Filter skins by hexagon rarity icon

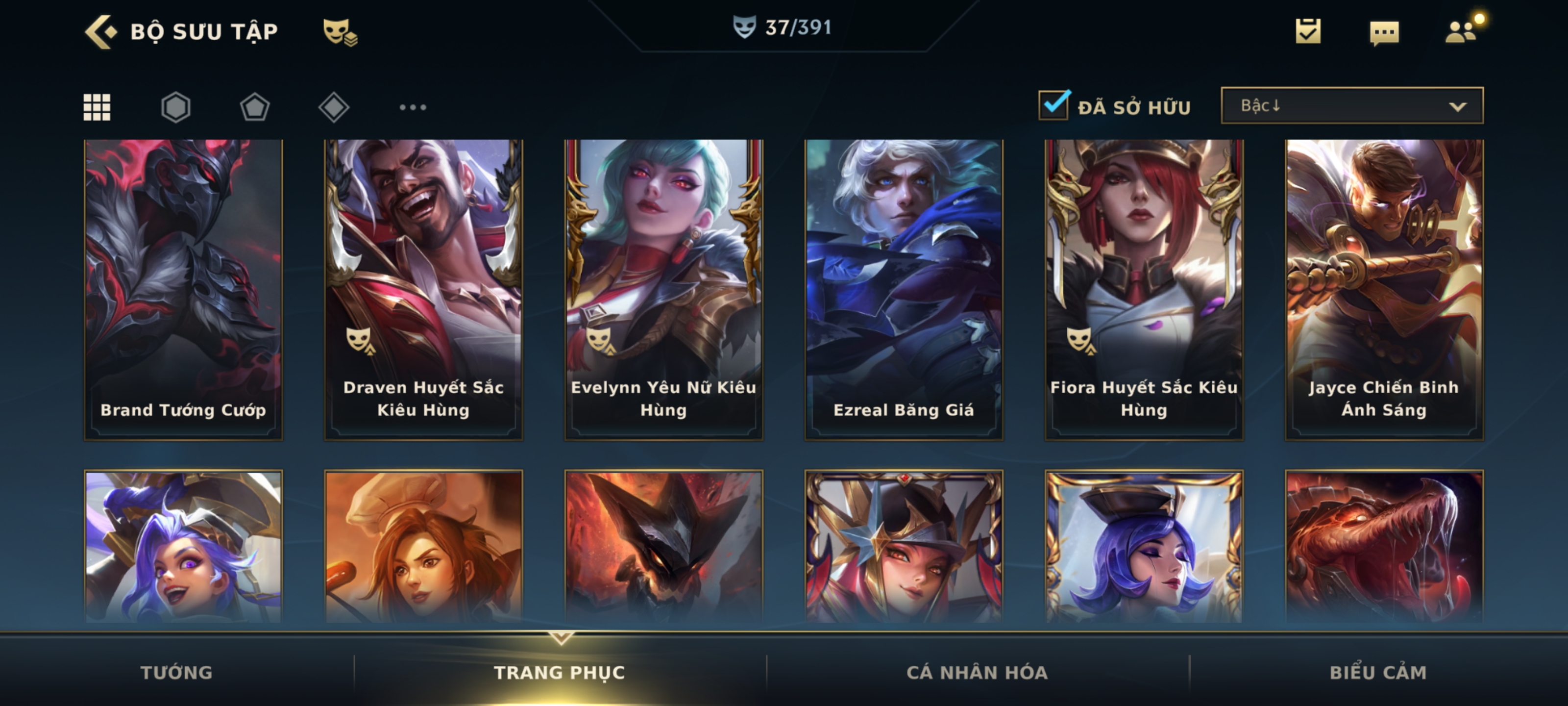(176, 107)
